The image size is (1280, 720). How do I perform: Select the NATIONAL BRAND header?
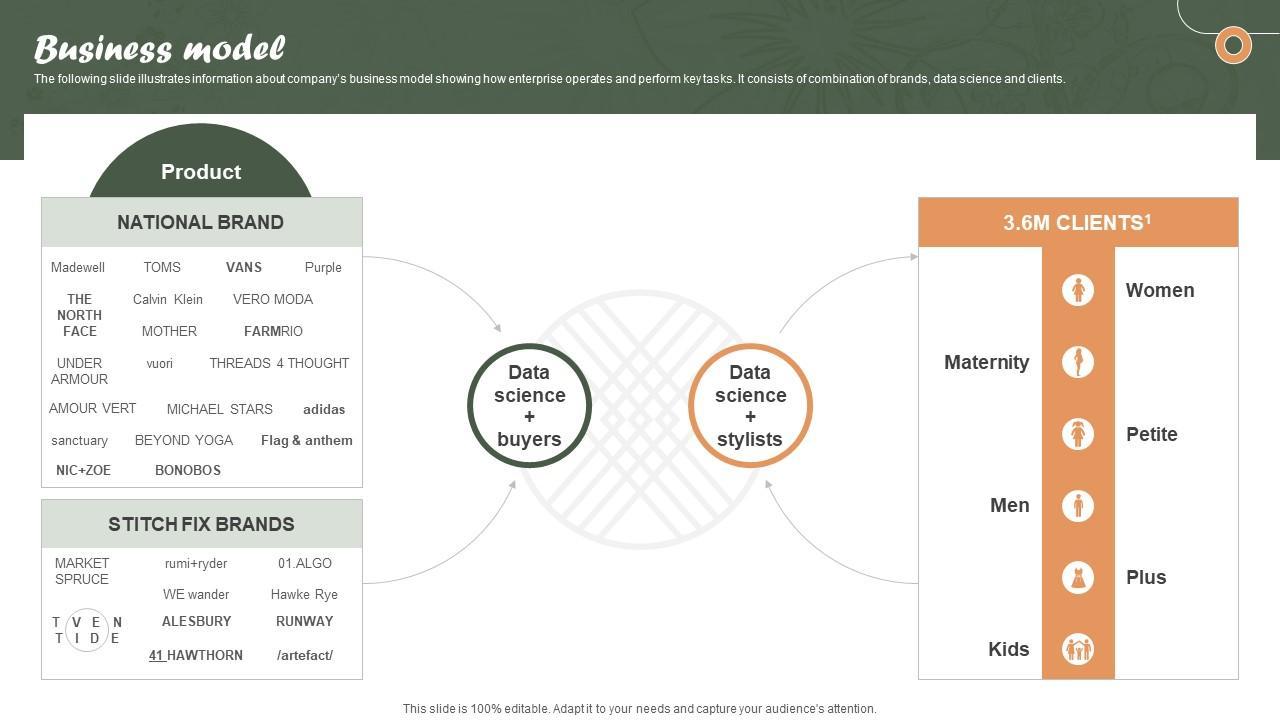pyautogui.click(x=201, y=222)
